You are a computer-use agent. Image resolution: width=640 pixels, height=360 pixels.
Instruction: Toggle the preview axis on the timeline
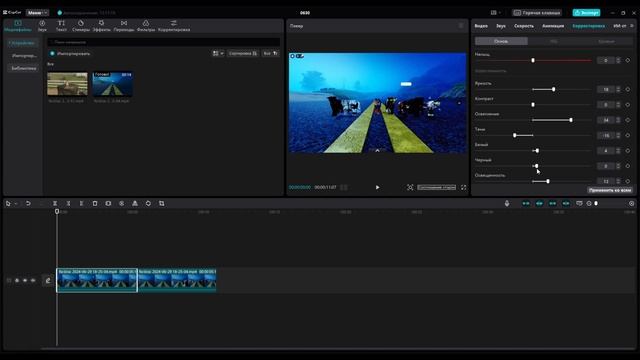point(566,203)
